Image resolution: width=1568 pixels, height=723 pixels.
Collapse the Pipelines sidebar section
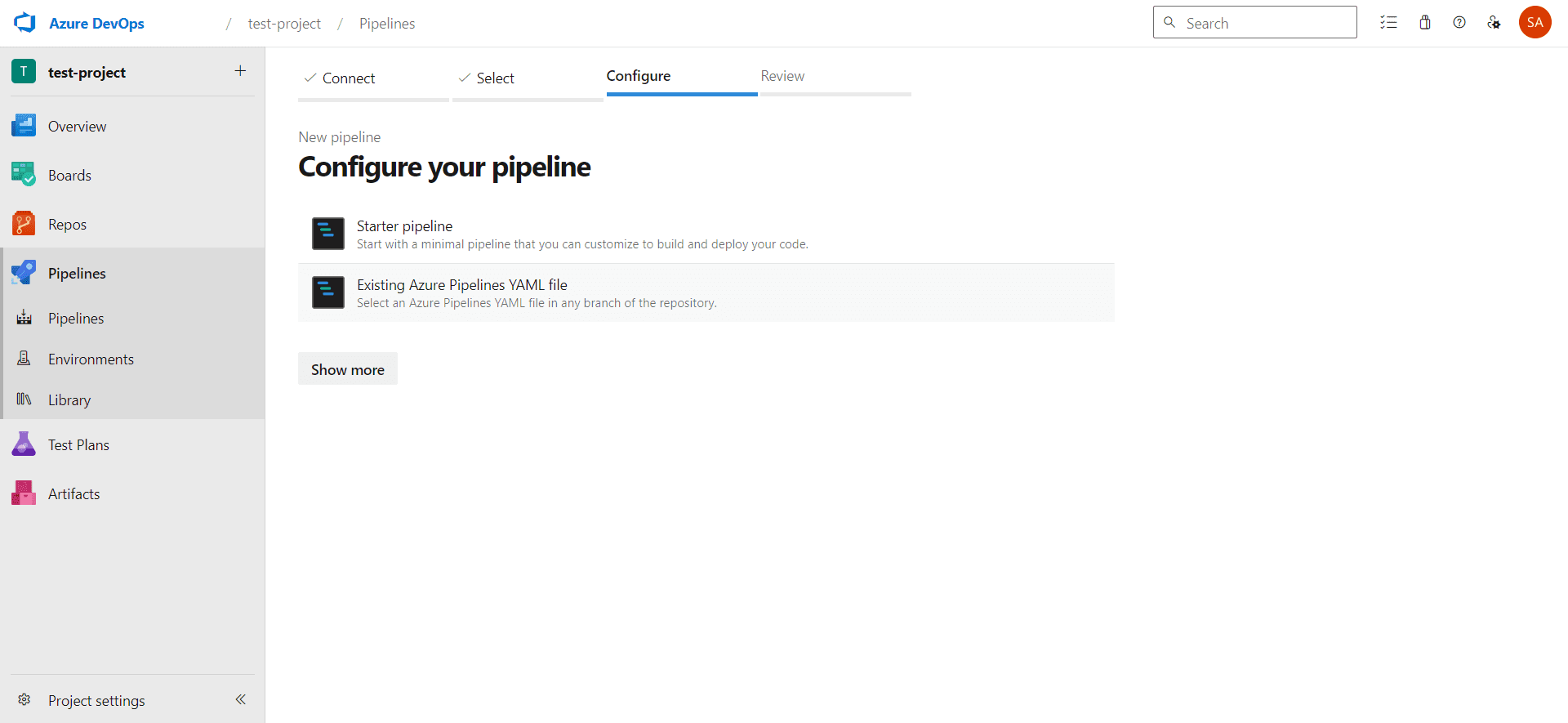click(x=77, y=274)
